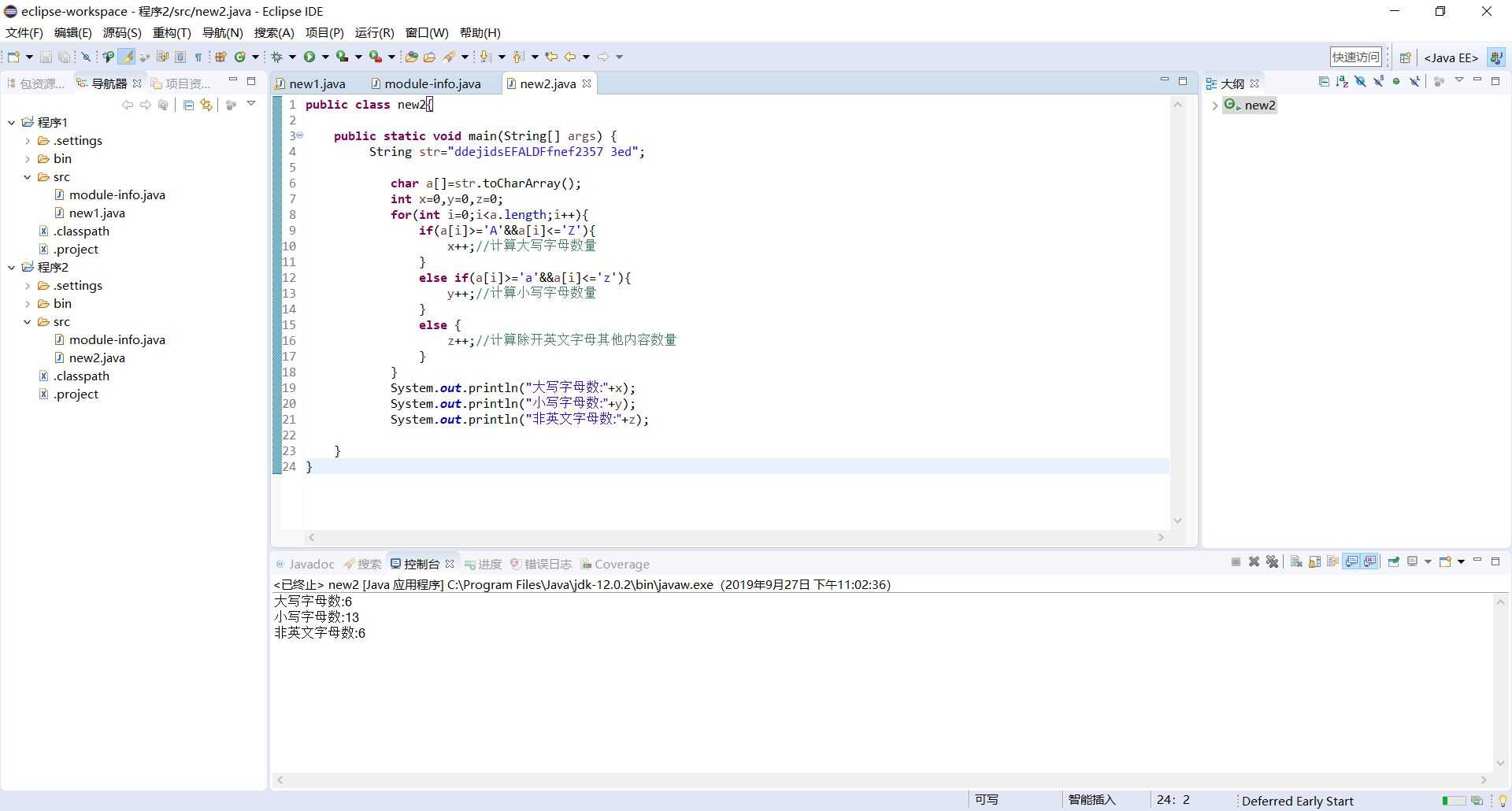The height and width of the screenshot is (811, 1512).
Task: Click the Open Type icon in toolbar
Action: click(411, 57)
